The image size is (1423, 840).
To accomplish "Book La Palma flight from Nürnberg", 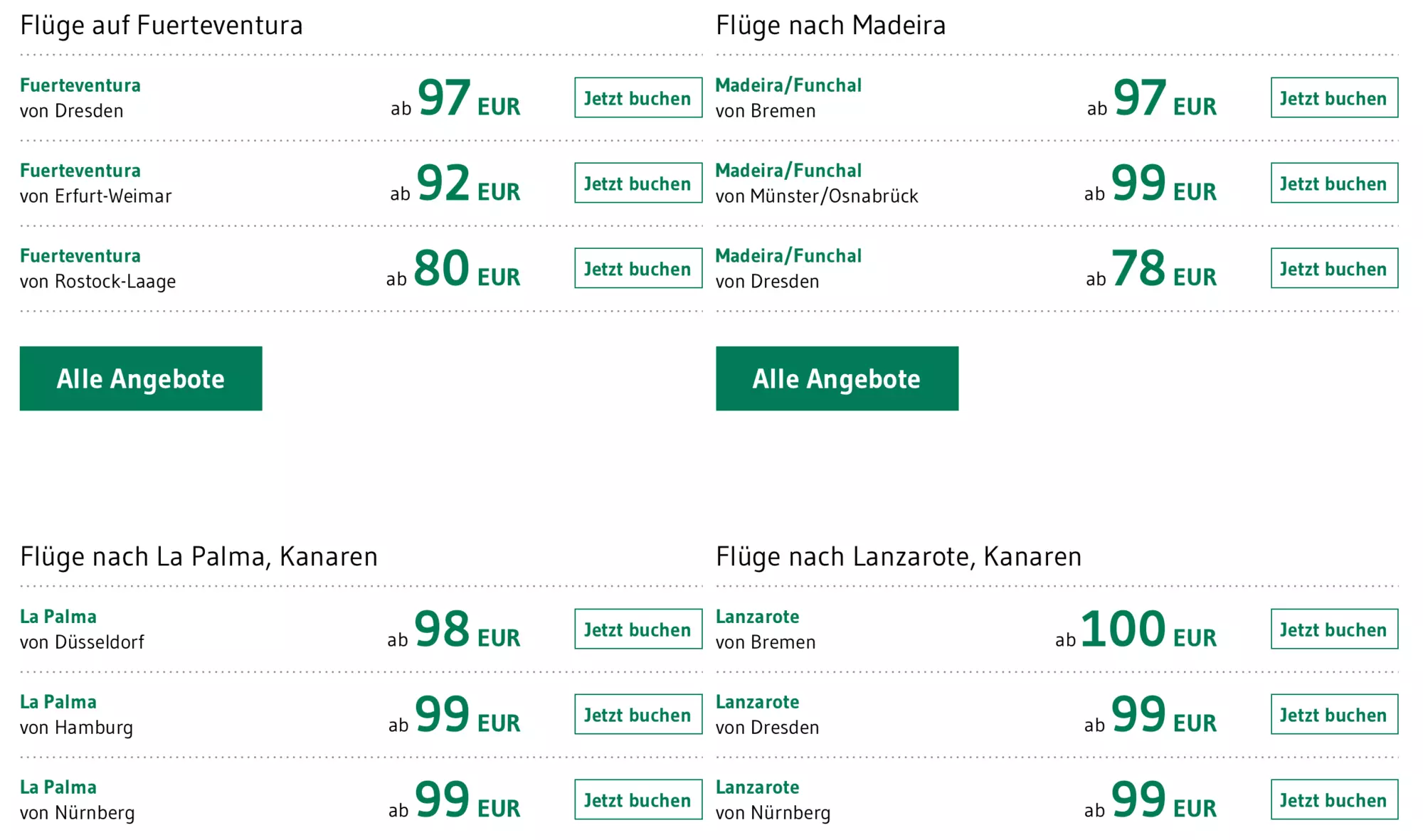I will [x=638, y=800].
